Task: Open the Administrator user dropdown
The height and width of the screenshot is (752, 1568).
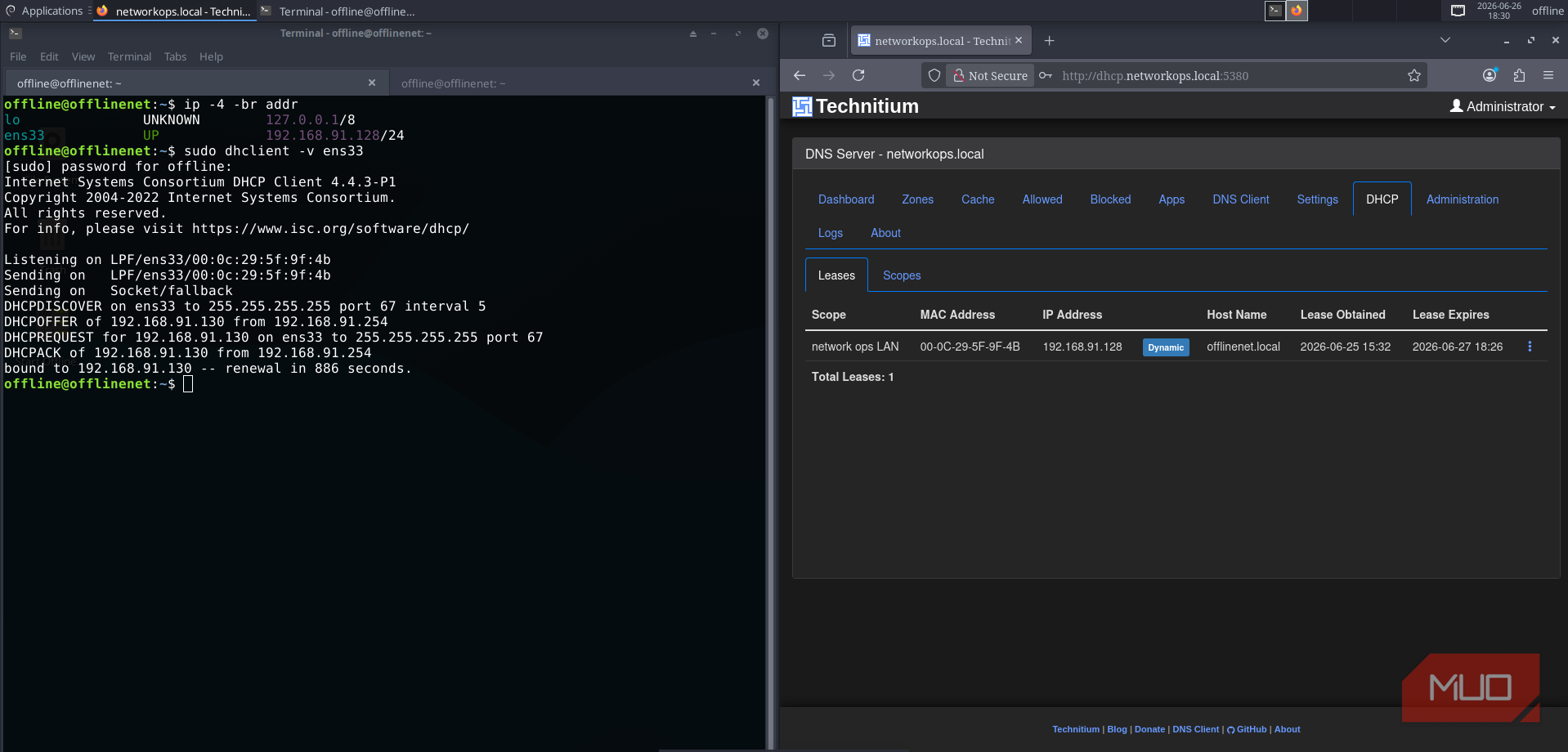Action: coord(1503,106)
